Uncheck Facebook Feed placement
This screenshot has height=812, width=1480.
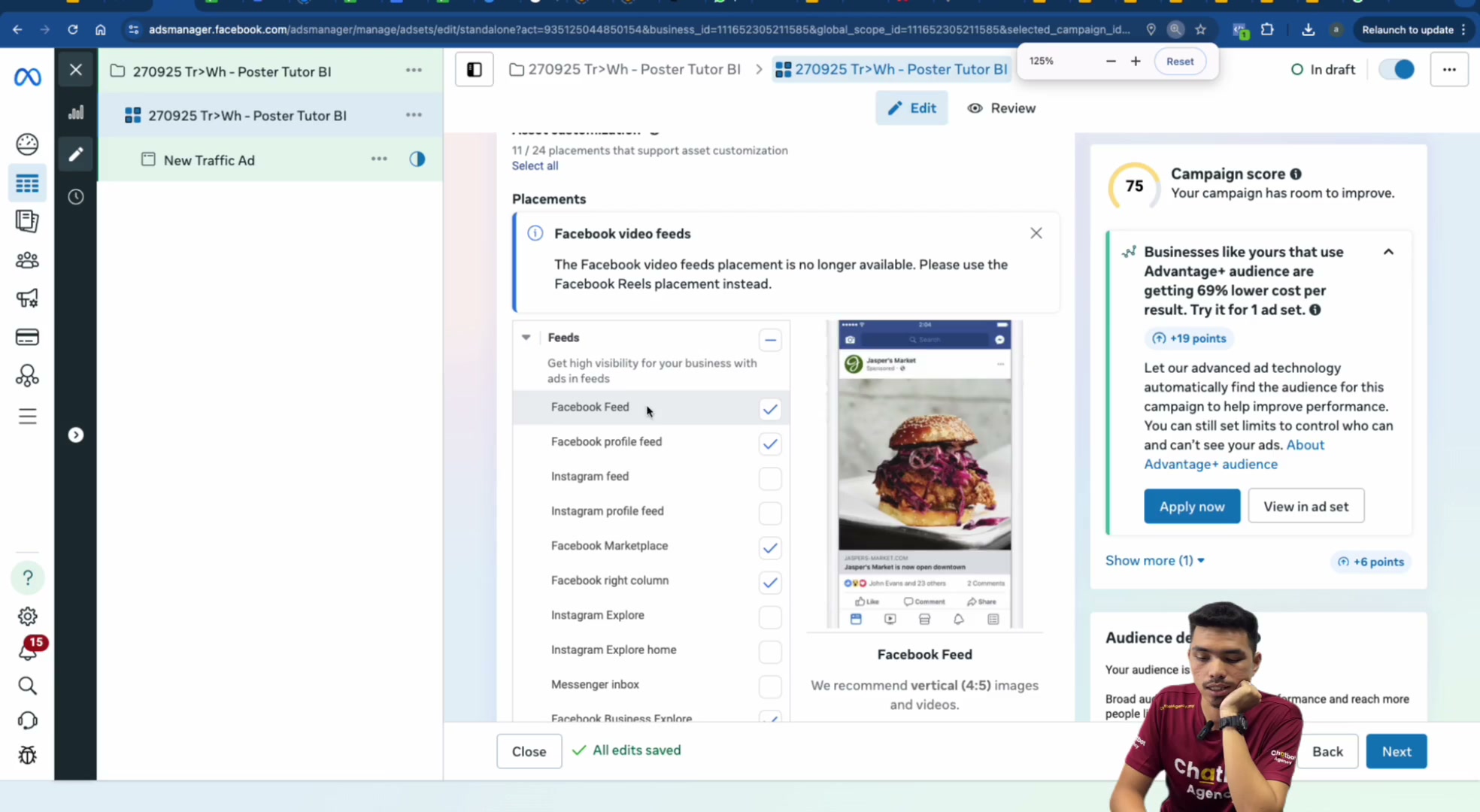(x=770, y=410)
